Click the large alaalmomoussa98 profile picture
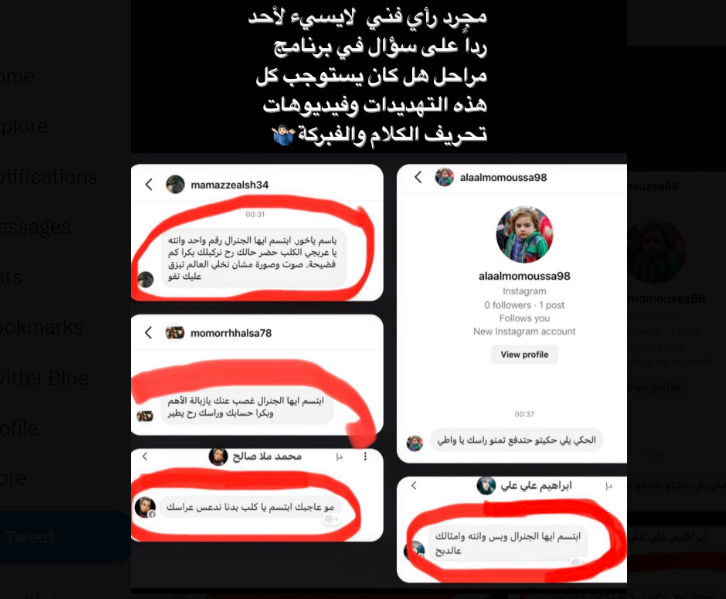 (524, 234)
